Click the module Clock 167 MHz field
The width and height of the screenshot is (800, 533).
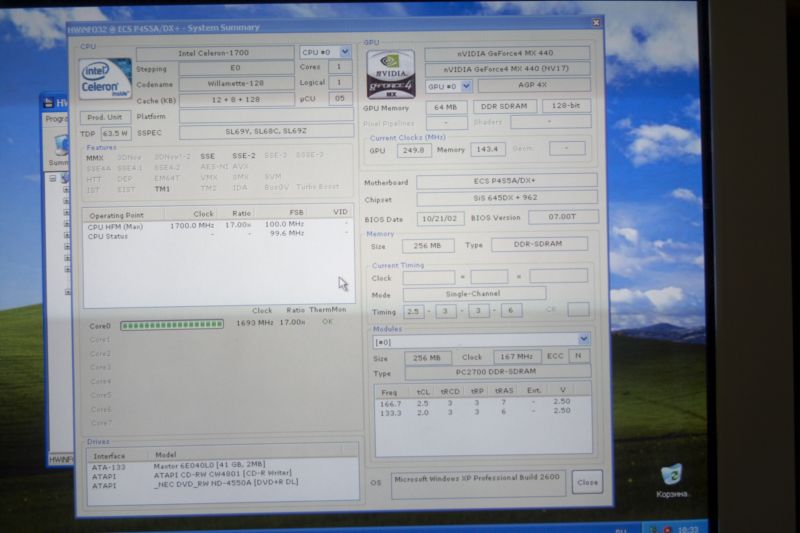(x=517, y=357)
